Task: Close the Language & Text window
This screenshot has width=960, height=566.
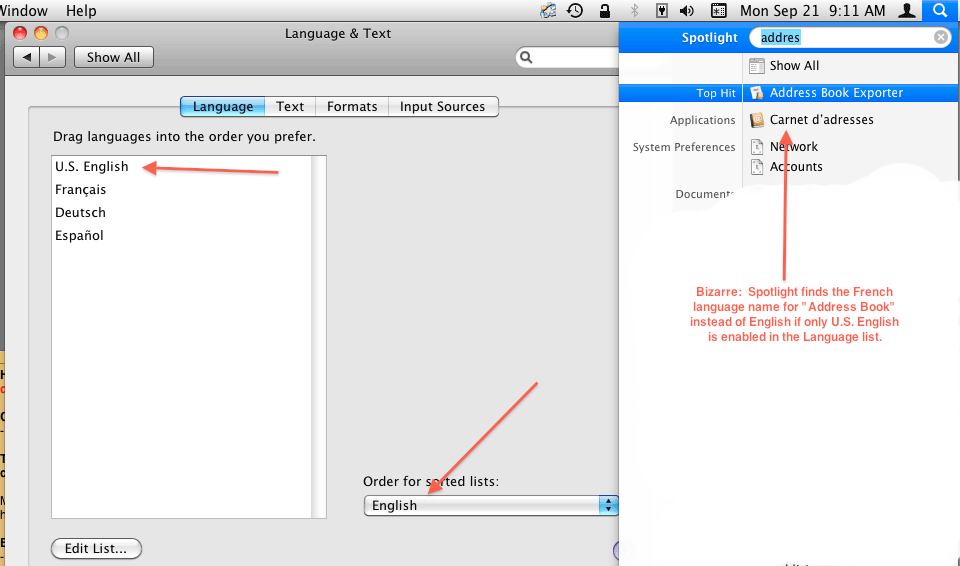Action: pos(20,33)
